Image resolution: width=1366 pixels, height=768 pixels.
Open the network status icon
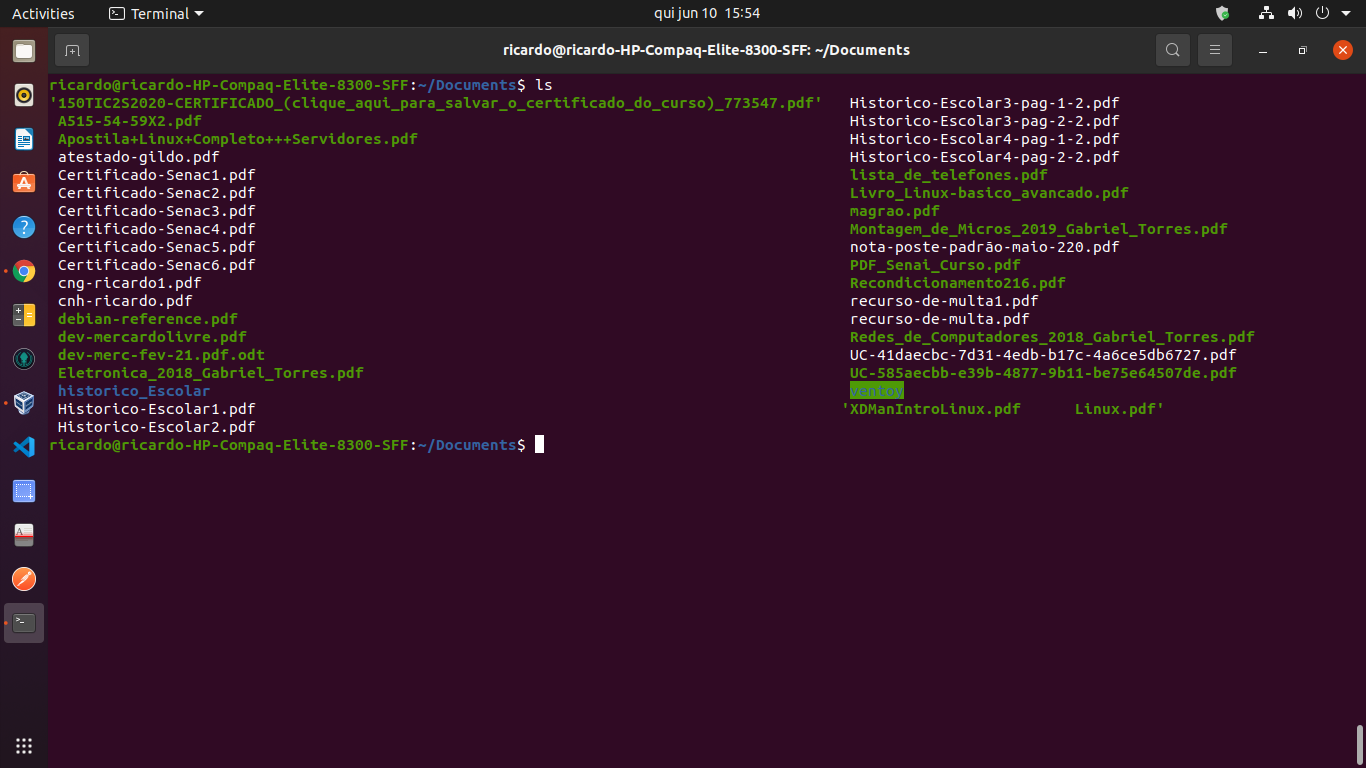click(1267, 13)
